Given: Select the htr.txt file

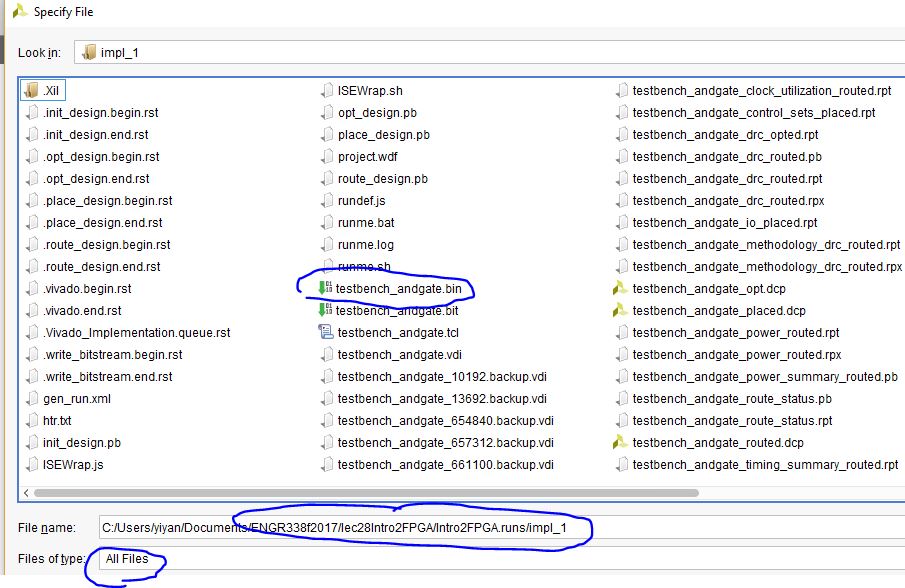Looking at the screenshot, I should 58,421.
